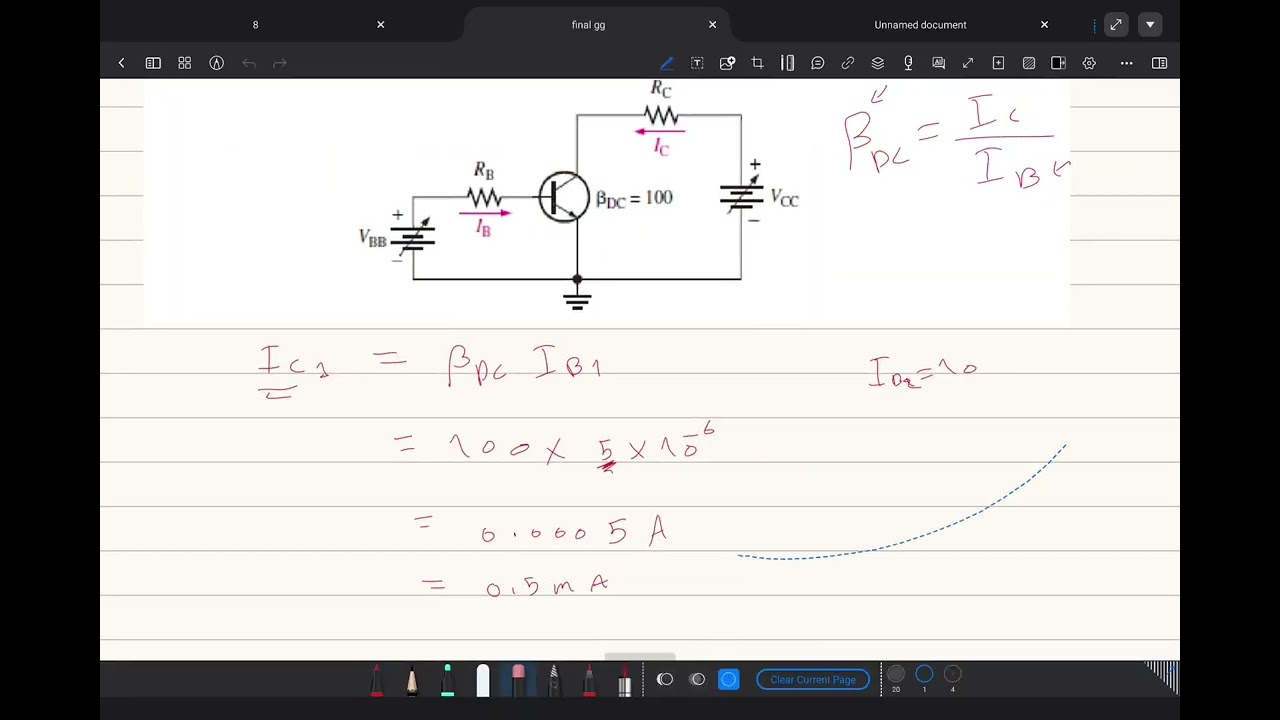
Task: Close the final gg tab
Action: pyautogui.click(x=712, y=24)
